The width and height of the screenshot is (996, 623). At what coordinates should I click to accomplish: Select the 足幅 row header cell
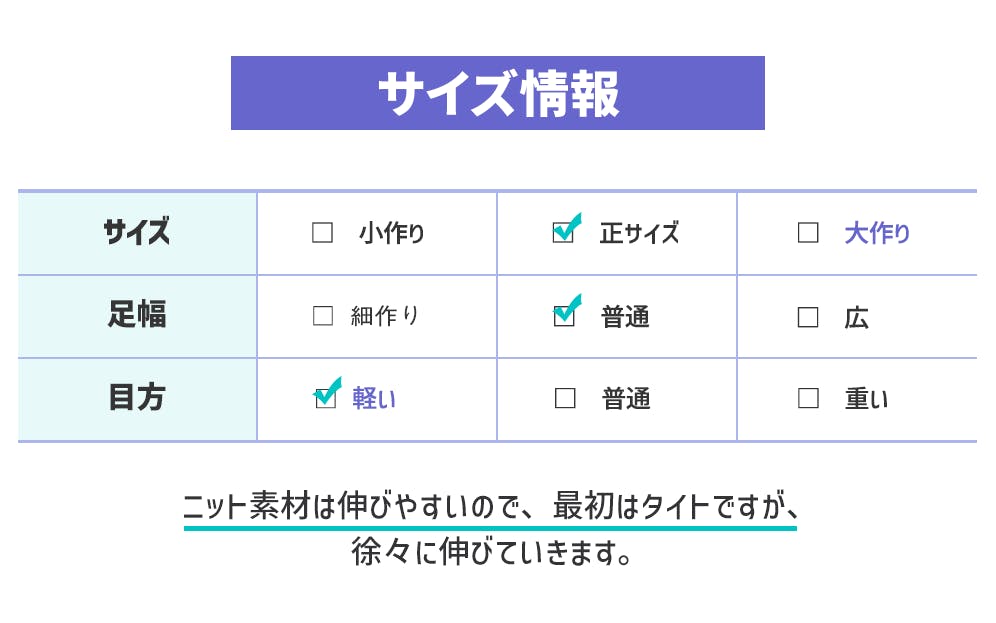pos(137,316)
